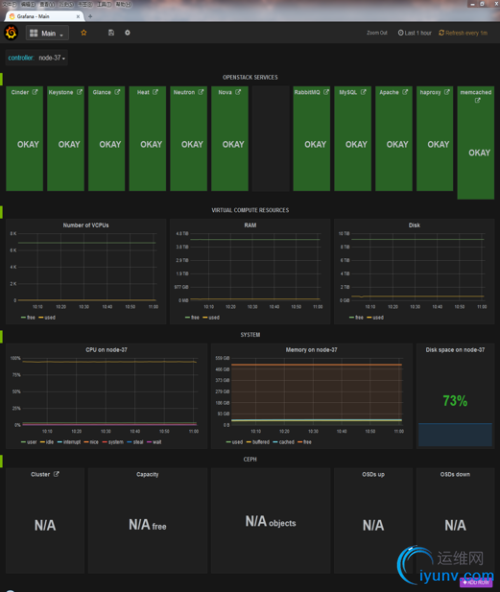
Task: Open RabbitMQ external link icon
Action: (326, 92)
